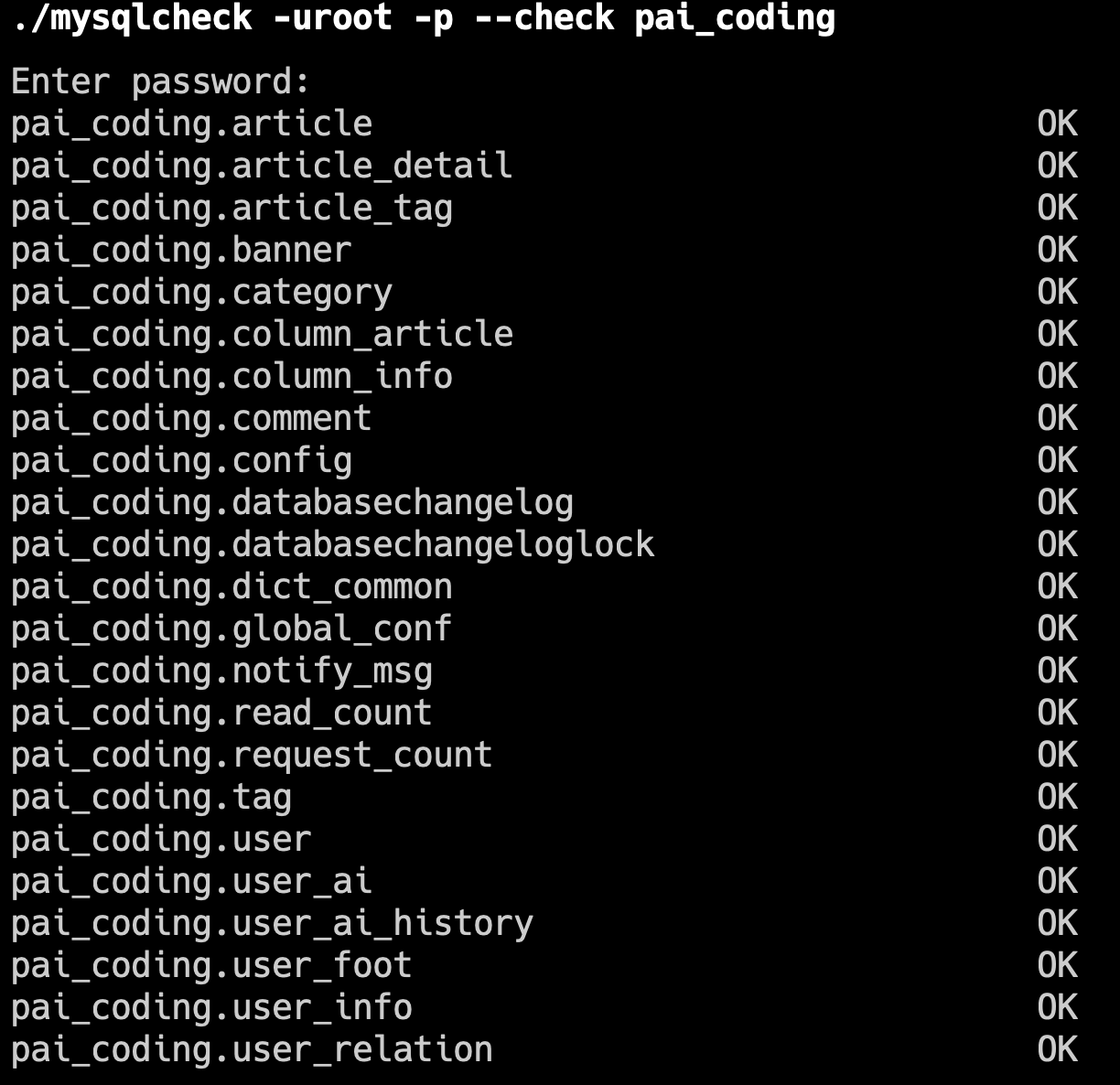Click the mysqlcheck command line text

pyautogui.click(x=424, y=18)
